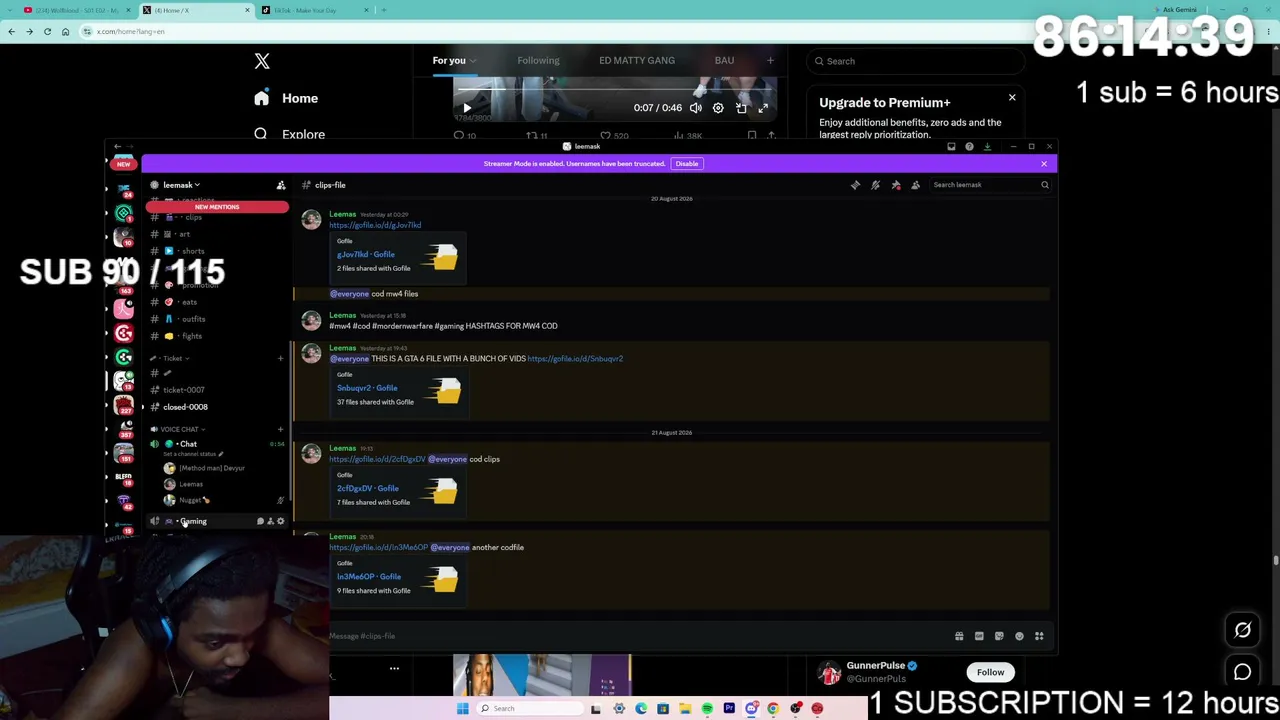This screenshot has height=720, width=1280.
Task: Open the ticket-0007 channel
Action: 216,390
